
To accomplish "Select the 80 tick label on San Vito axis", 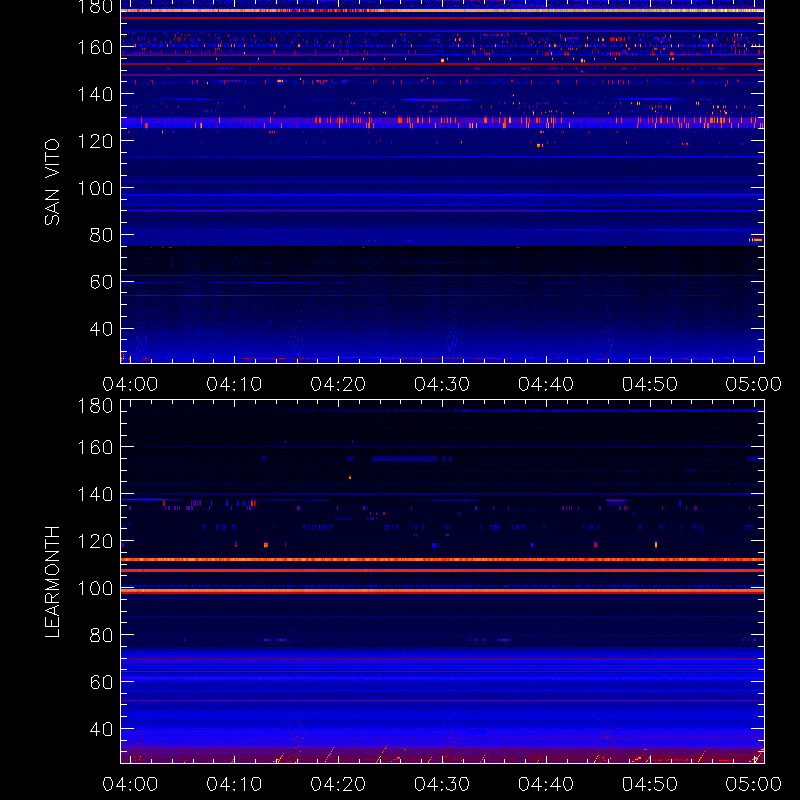I will coord(101,235).
